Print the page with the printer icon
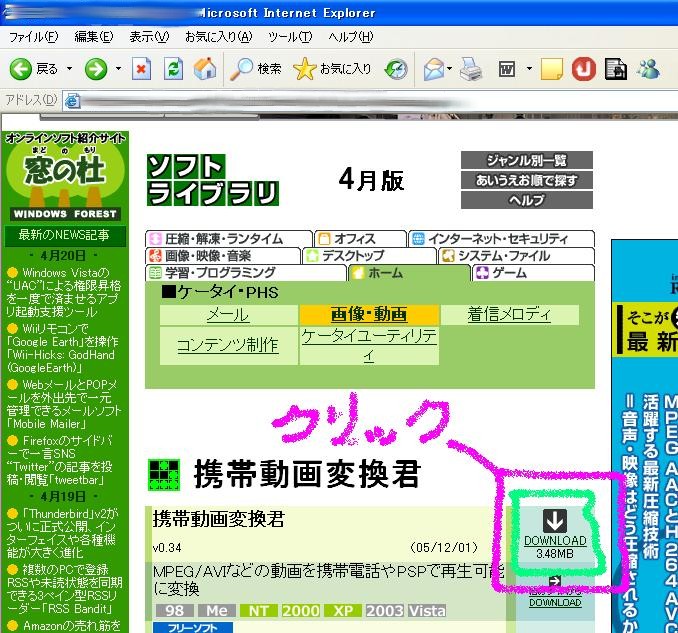This screenshot has height=633, width=678. point(471,69)
